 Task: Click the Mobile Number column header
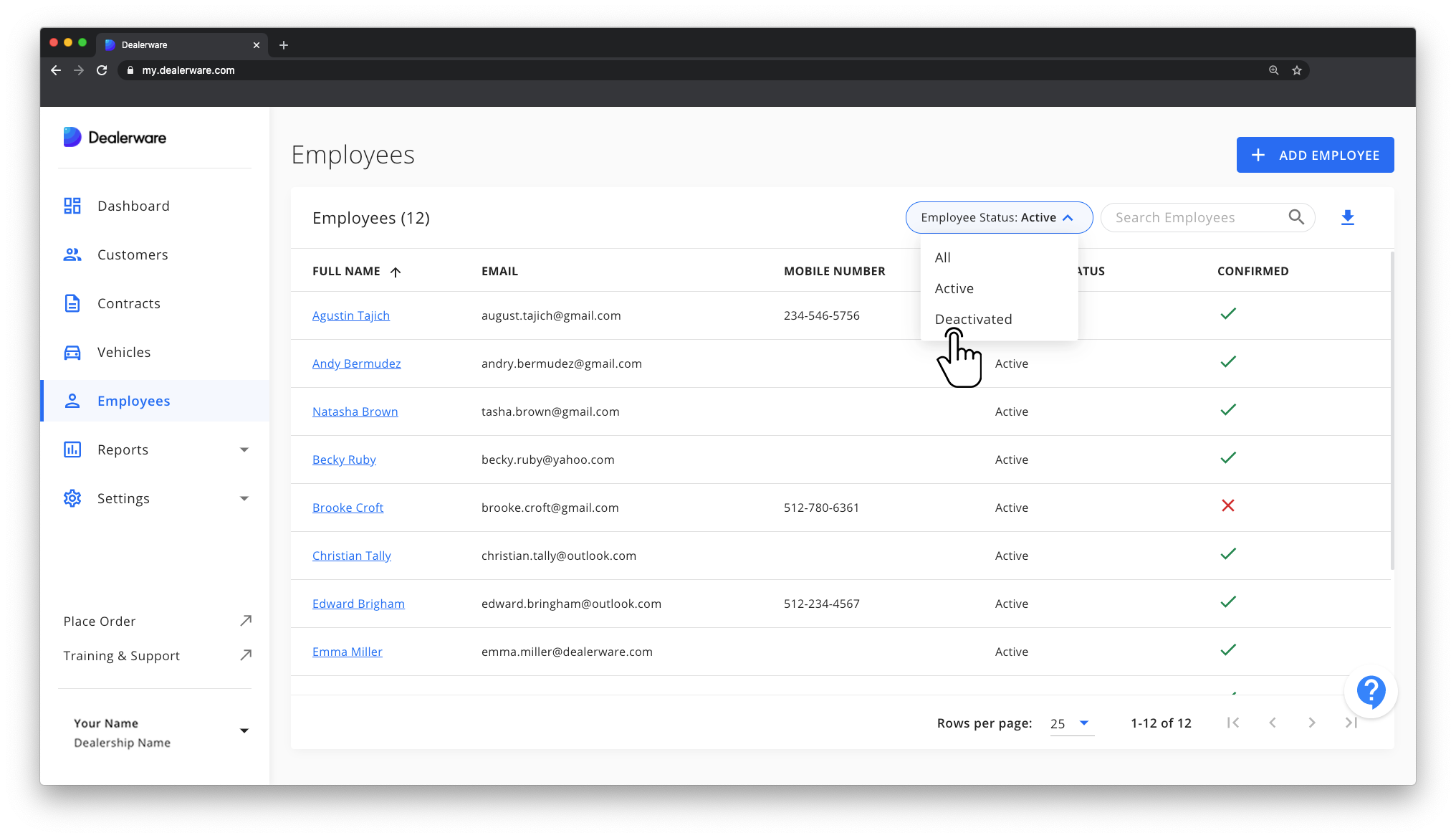pyautogui.click(x=835, y=271)
